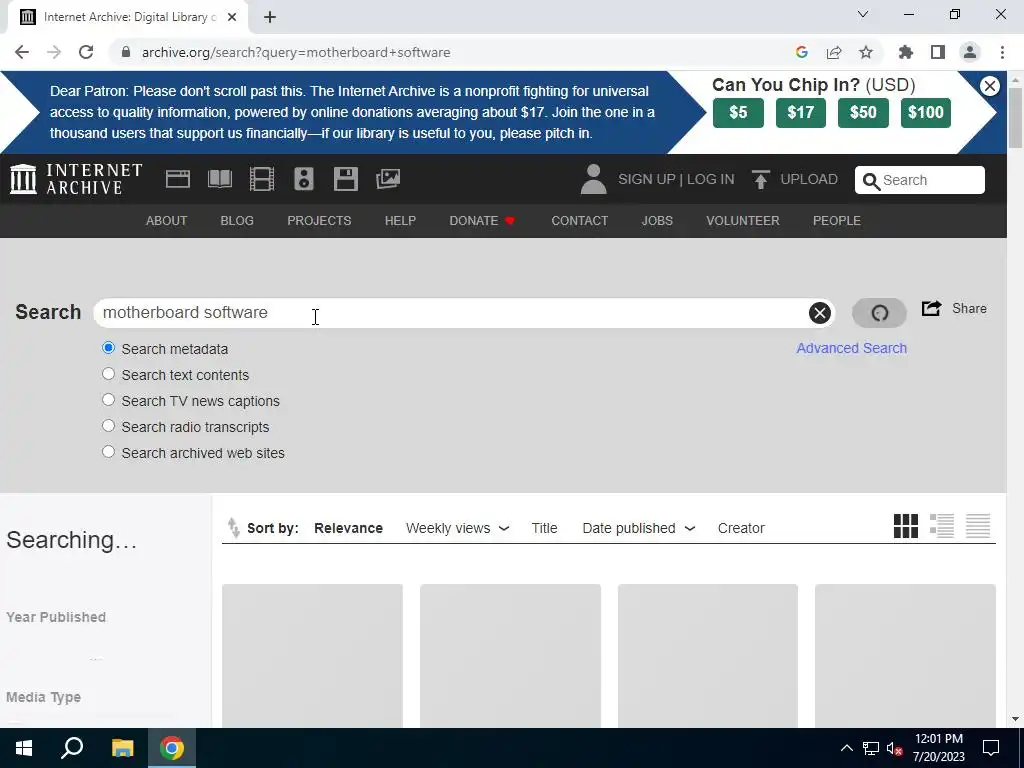Close the donation banner

(x=989, y=86)
